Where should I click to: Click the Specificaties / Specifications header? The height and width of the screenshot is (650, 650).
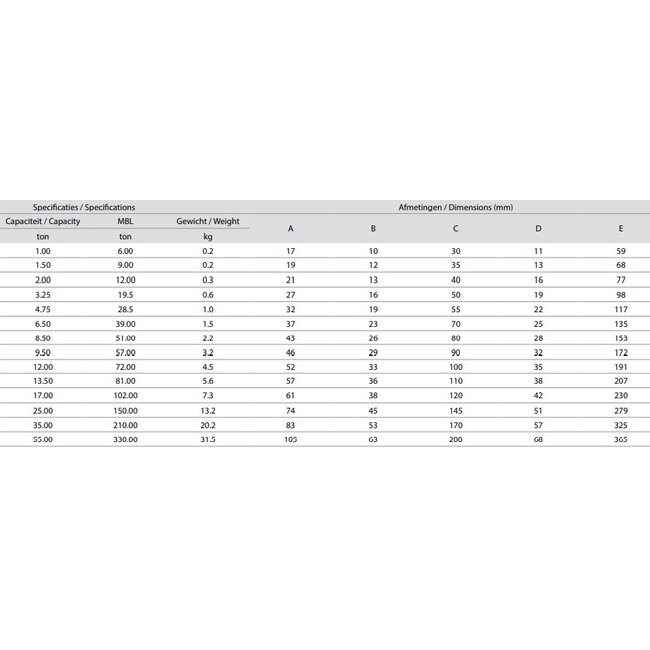(x=84, y=207)
